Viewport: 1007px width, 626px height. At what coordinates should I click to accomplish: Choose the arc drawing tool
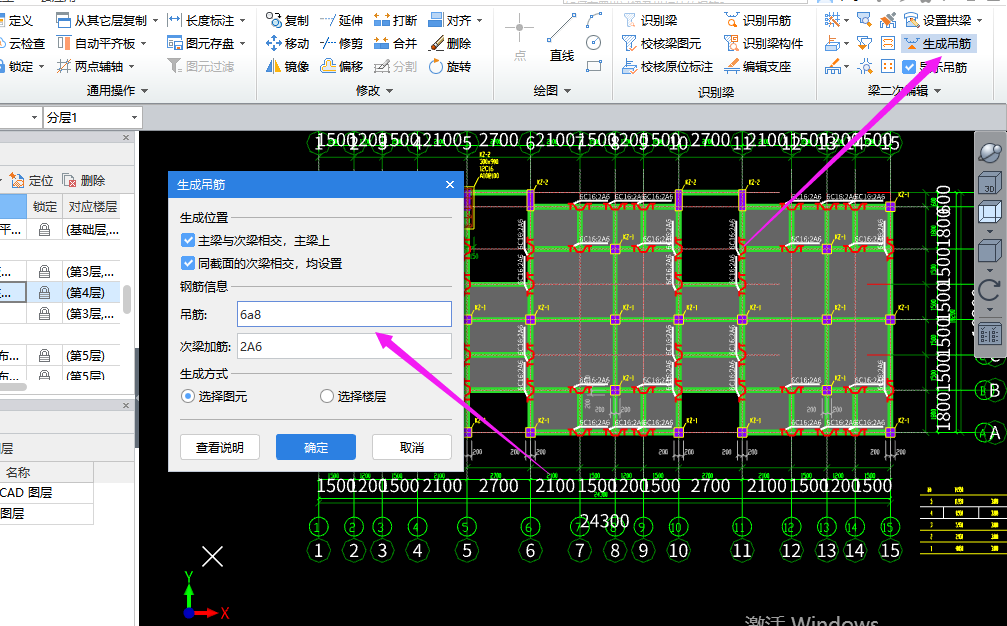click(594, 20)
